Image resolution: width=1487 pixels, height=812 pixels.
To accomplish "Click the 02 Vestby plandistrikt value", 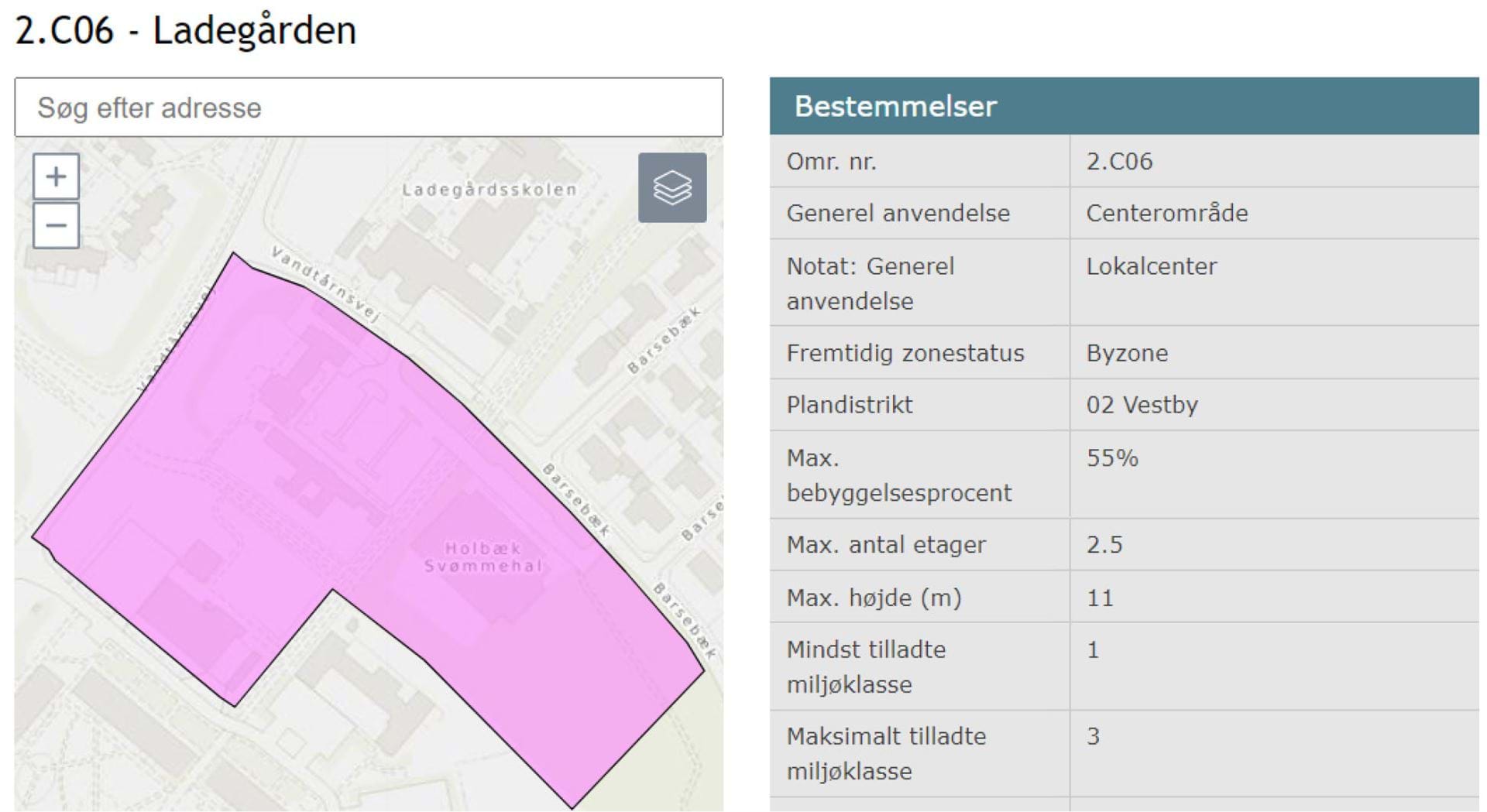I will pyautogui.click(x=1142, y=405).
